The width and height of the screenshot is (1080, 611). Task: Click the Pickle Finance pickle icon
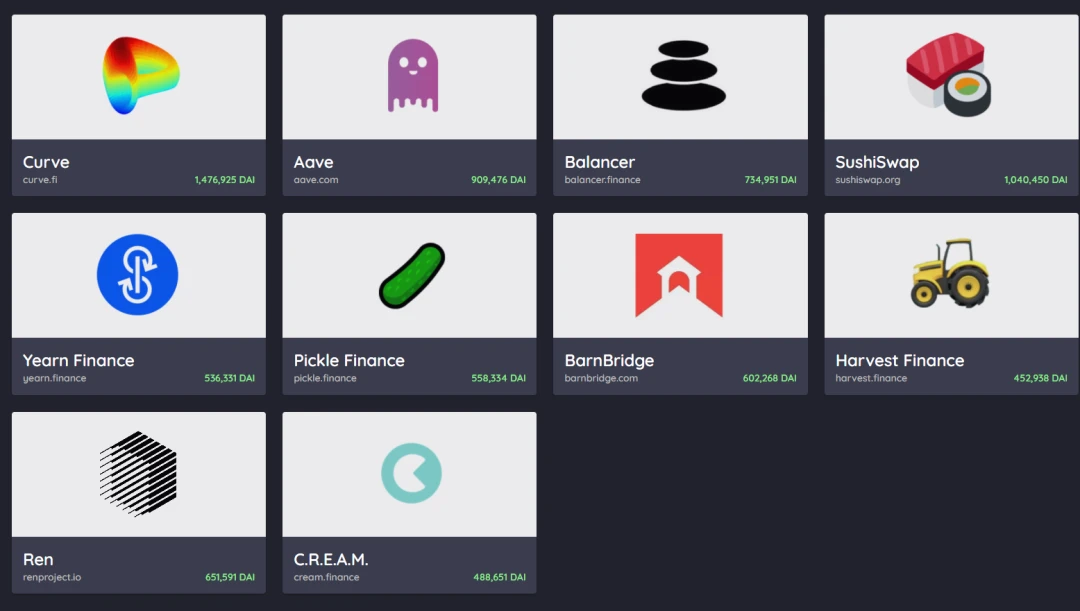coord(412,276)
